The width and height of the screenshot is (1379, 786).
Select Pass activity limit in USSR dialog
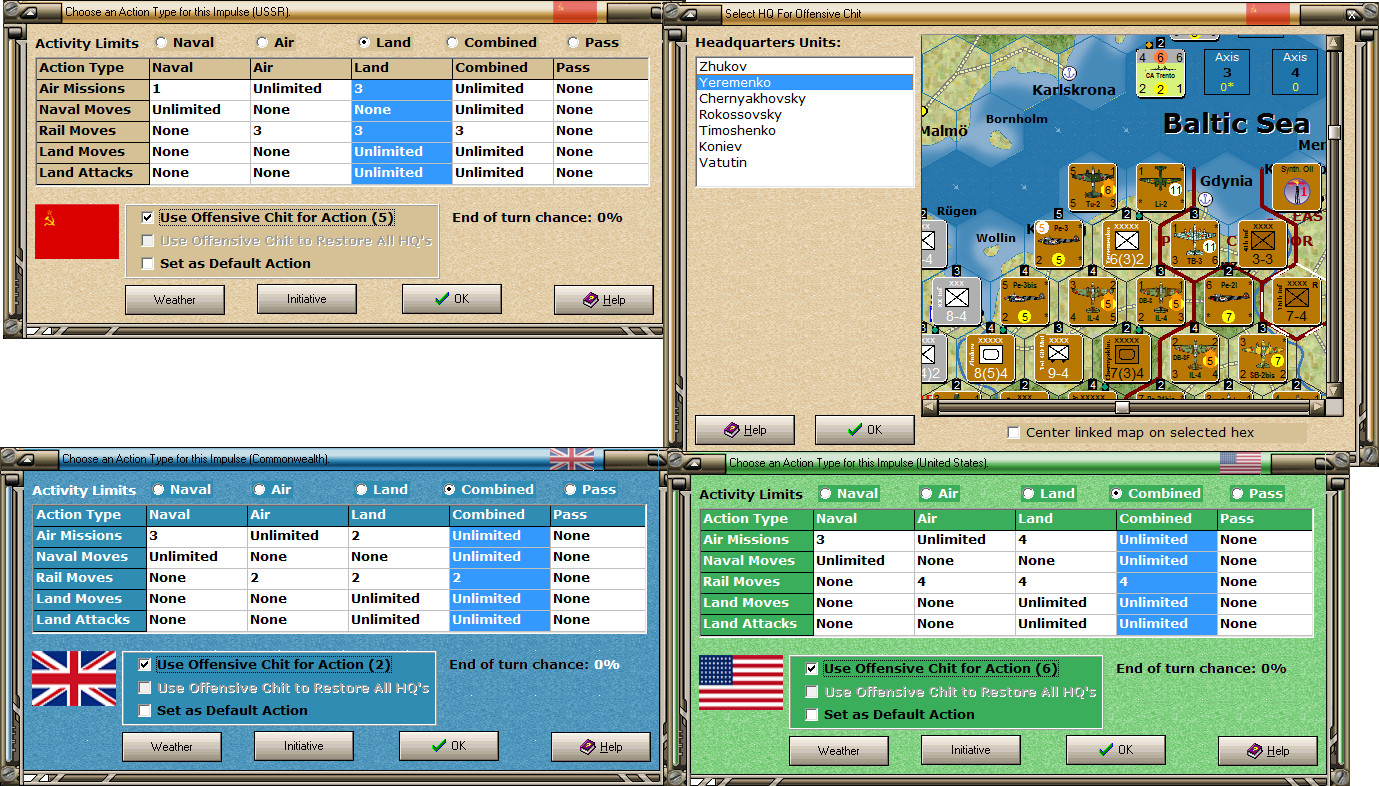(x=573, y=43)
